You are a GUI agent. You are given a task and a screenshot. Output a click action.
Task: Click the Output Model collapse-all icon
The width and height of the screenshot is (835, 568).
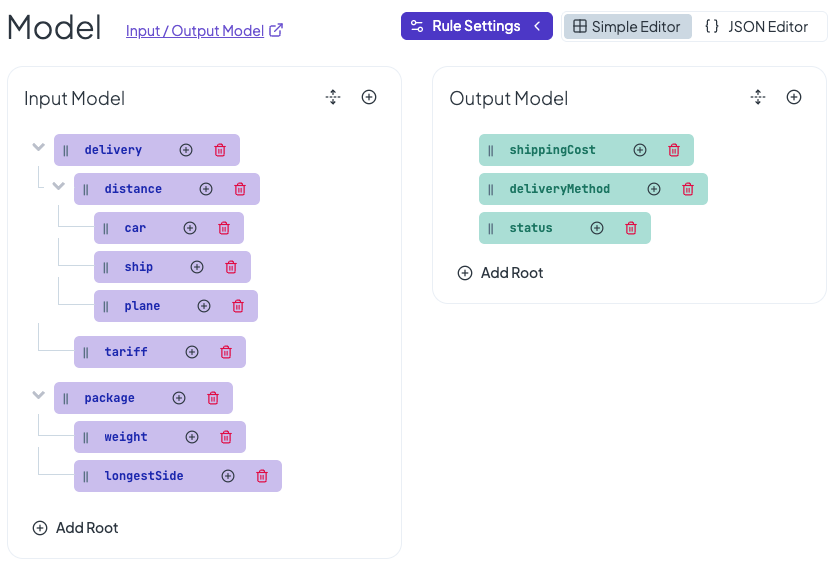coord(758,97)
